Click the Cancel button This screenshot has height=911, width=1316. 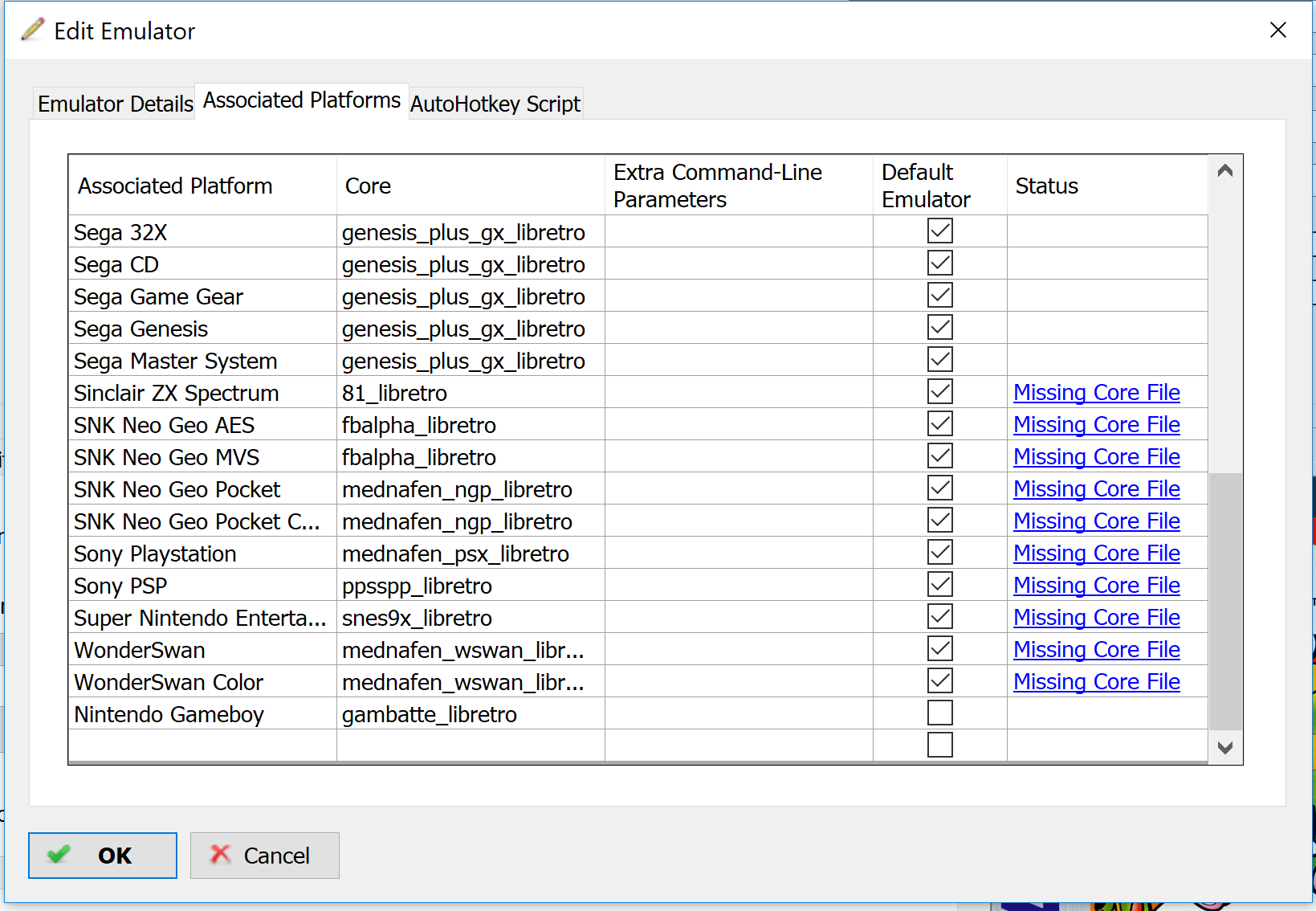[265, 856]
